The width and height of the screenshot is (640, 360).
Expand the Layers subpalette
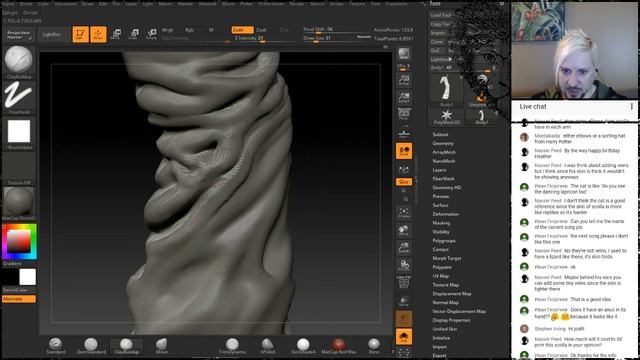pyautogui.click(x=440, y=170)
